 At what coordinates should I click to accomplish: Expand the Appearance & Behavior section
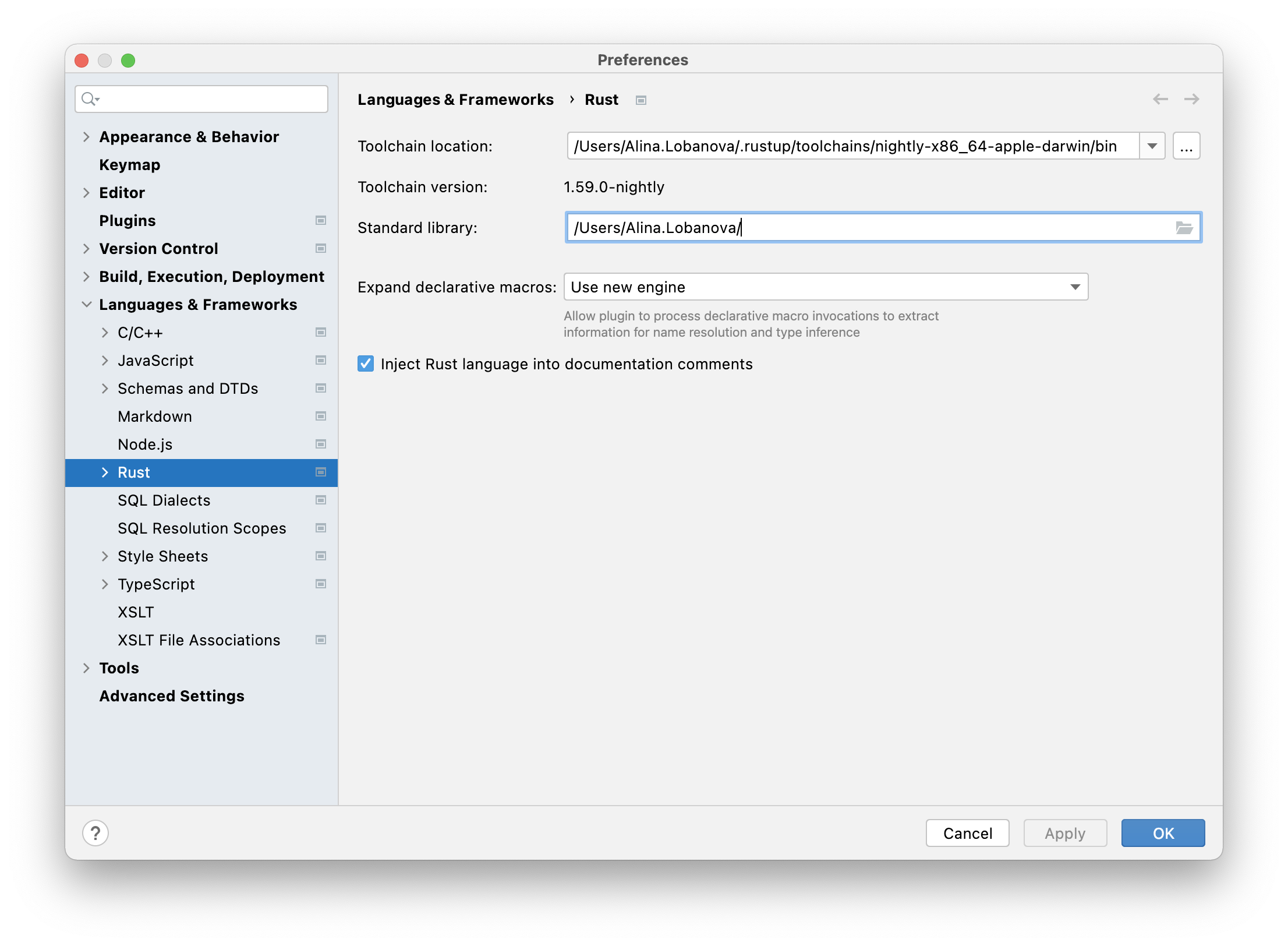(87, 137)
